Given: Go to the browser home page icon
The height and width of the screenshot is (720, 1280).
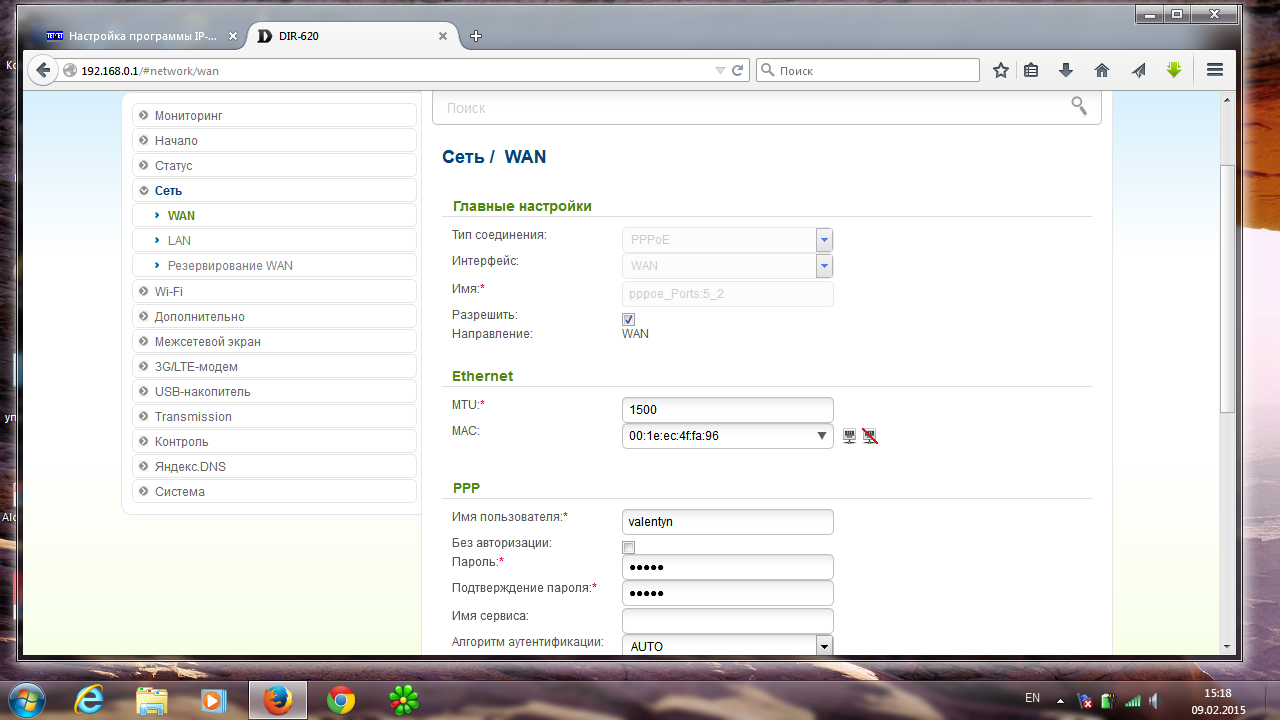Looking at the screenshot, I should [x=1102, y=70].
